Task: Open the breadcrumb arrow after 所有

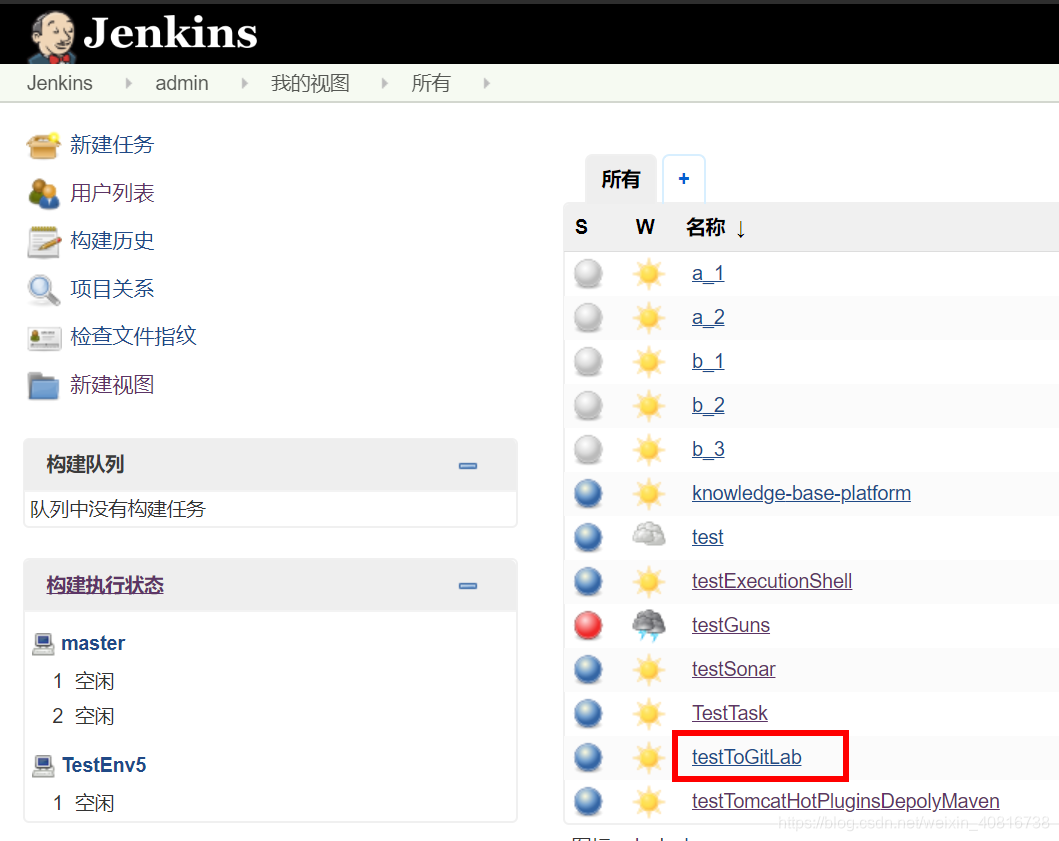Action: point(486,83)
